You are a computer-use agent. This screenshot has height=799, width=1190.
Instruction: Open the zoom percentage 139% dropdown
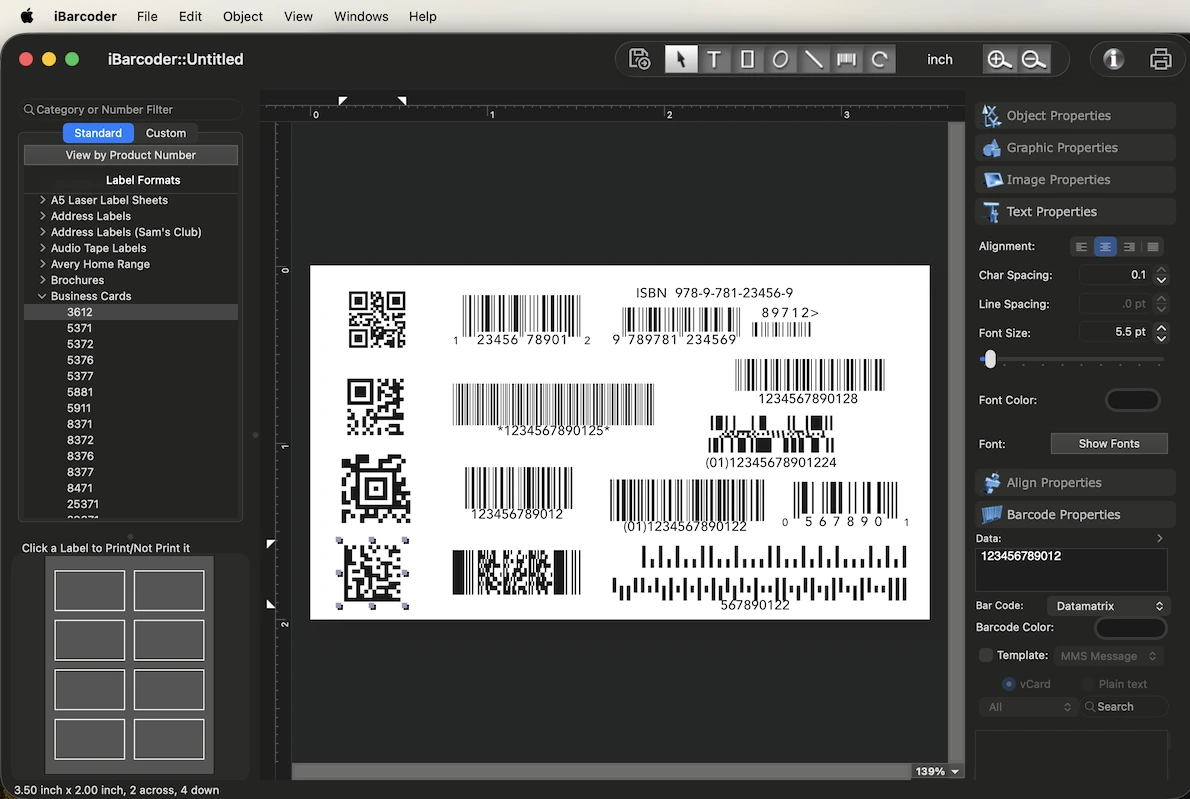(x=937, y=771)
